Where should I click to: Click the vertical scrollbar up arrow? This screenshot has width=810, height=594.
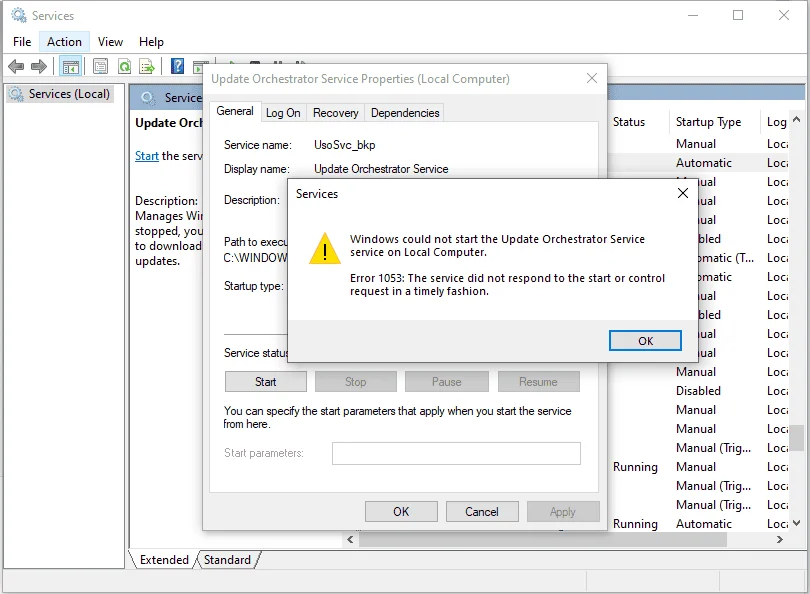click(797, 120)
